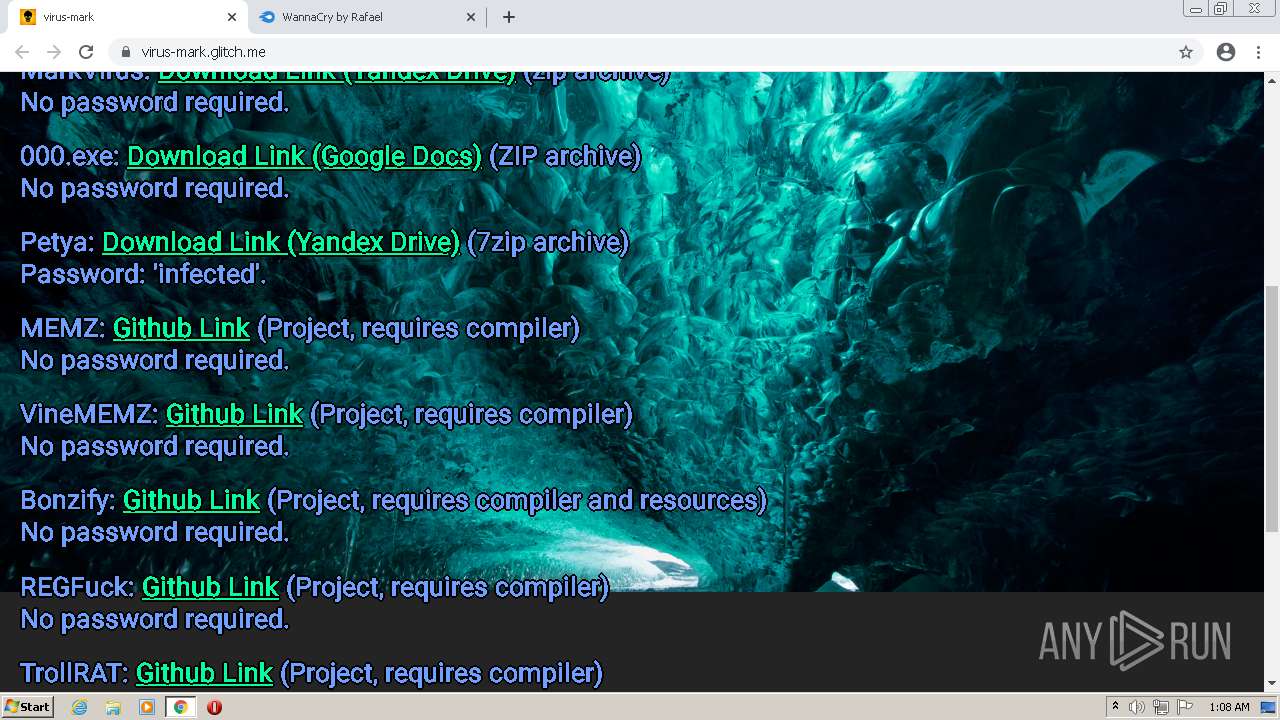Click the taskbar clock 1:08 AM
Screen dimensions: 1280x720
(x=1229, y=707)
